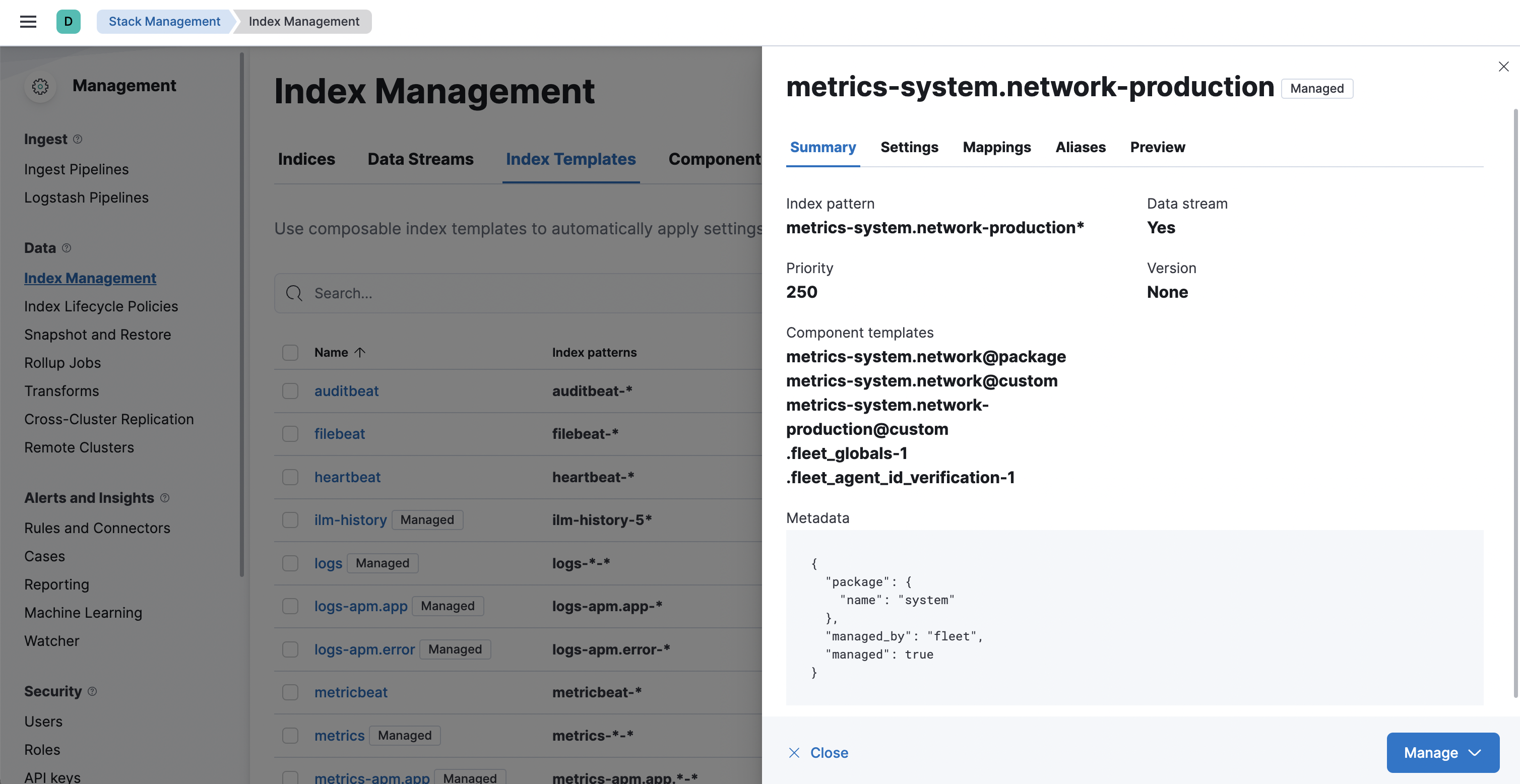
Task: Click the D space avatar icon
Action: pos(69,22)
